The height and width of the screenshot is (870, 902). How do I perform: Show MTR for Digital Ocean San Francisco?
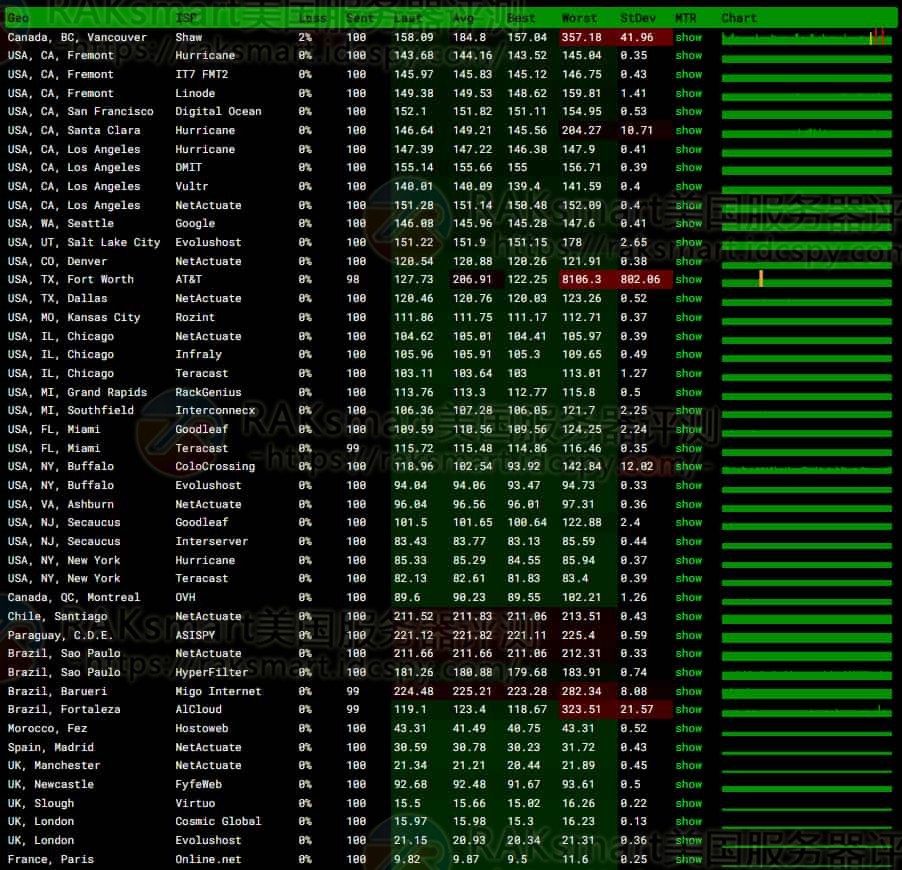688,112
